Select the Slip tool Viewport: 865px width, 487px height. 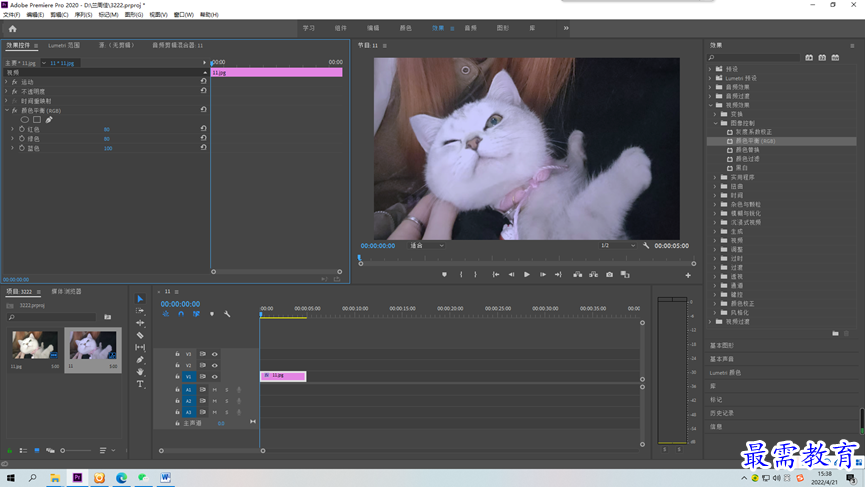(140, 347)
